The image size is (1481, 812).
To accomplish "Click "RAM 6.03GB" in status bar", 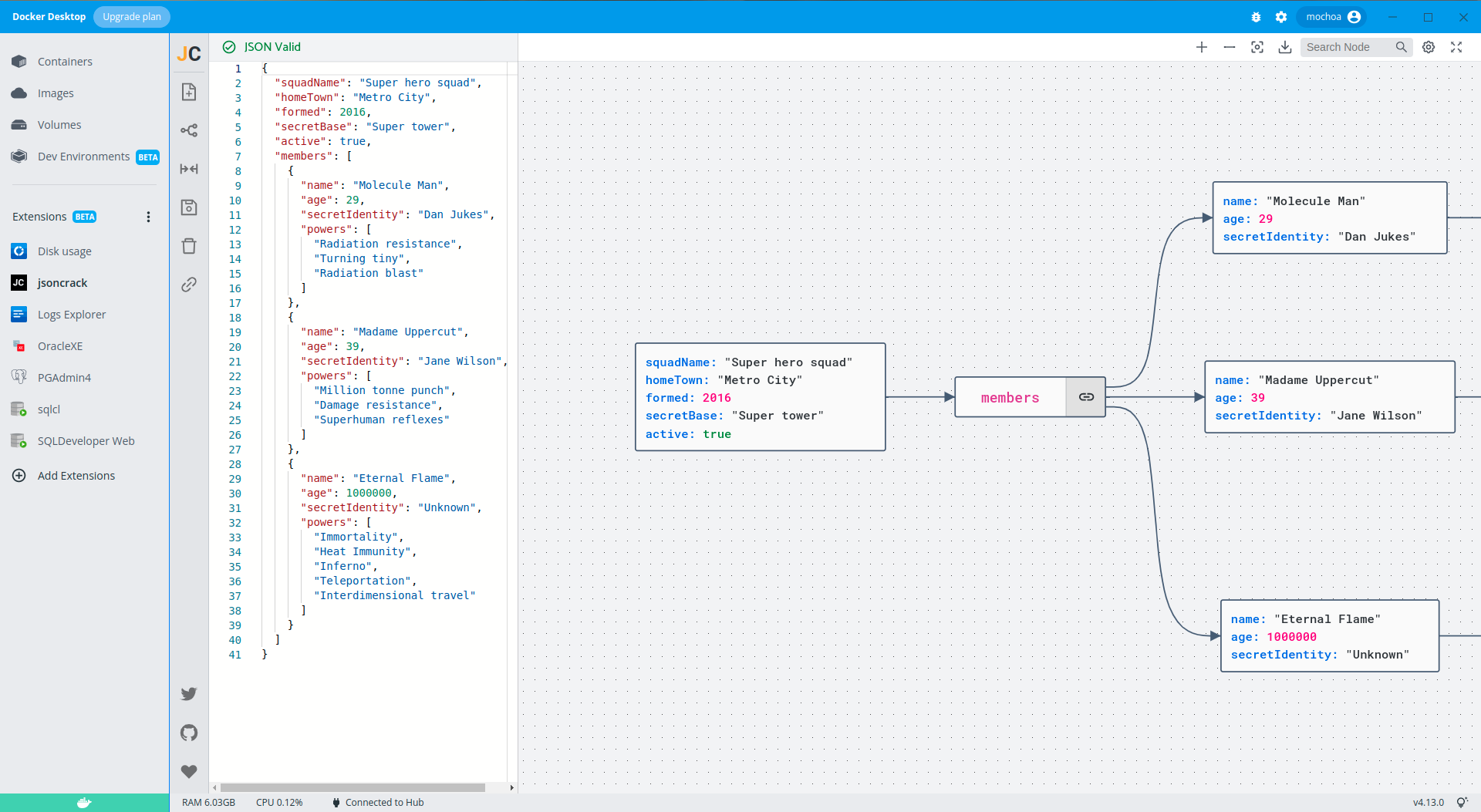I will click(x=208, y=803).
